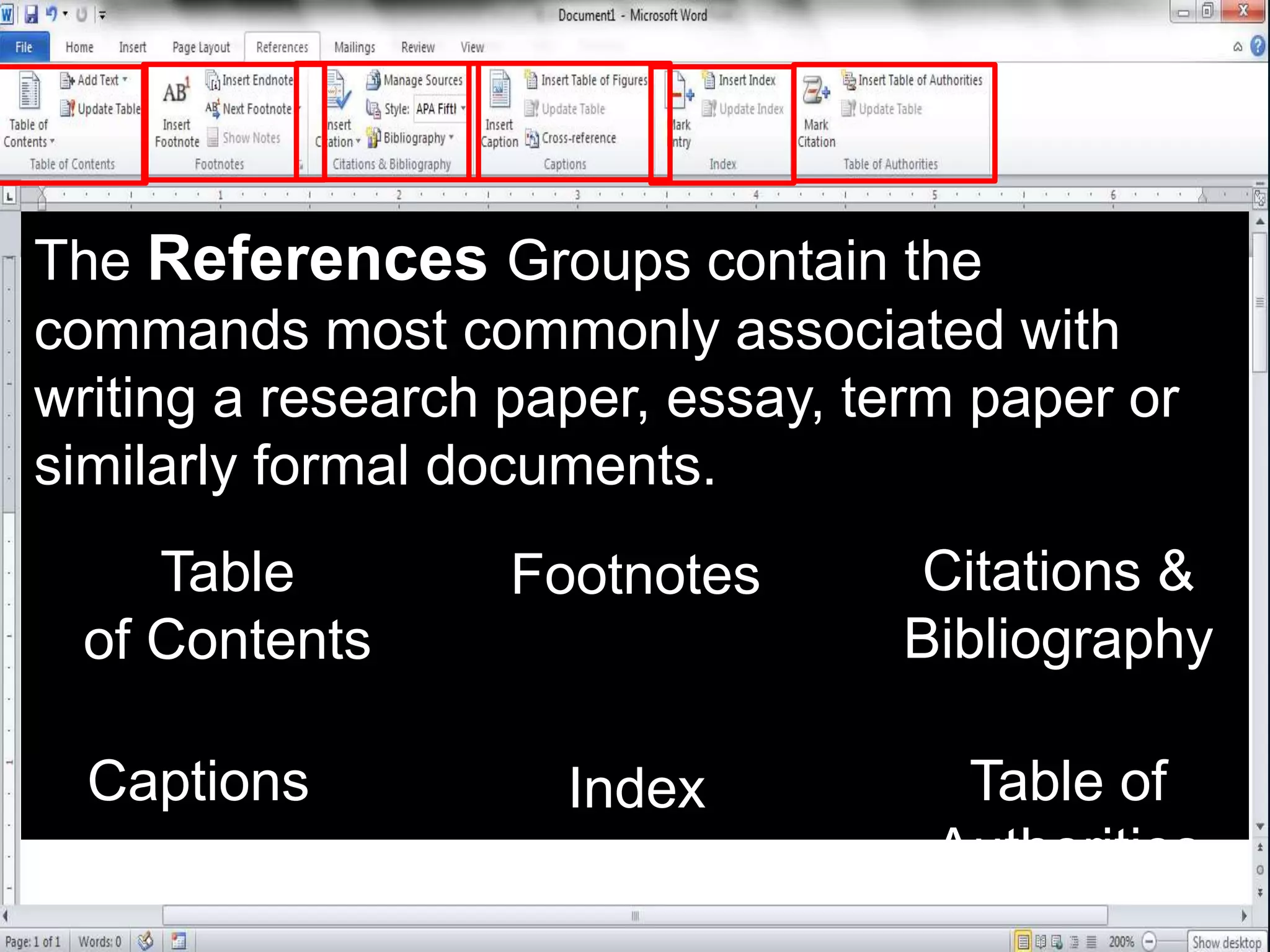The width and height of the screenshot is (1270, 952).
Task: Switch to Web Layout view
Action: pyautogui.click(x=1057, y=942)
